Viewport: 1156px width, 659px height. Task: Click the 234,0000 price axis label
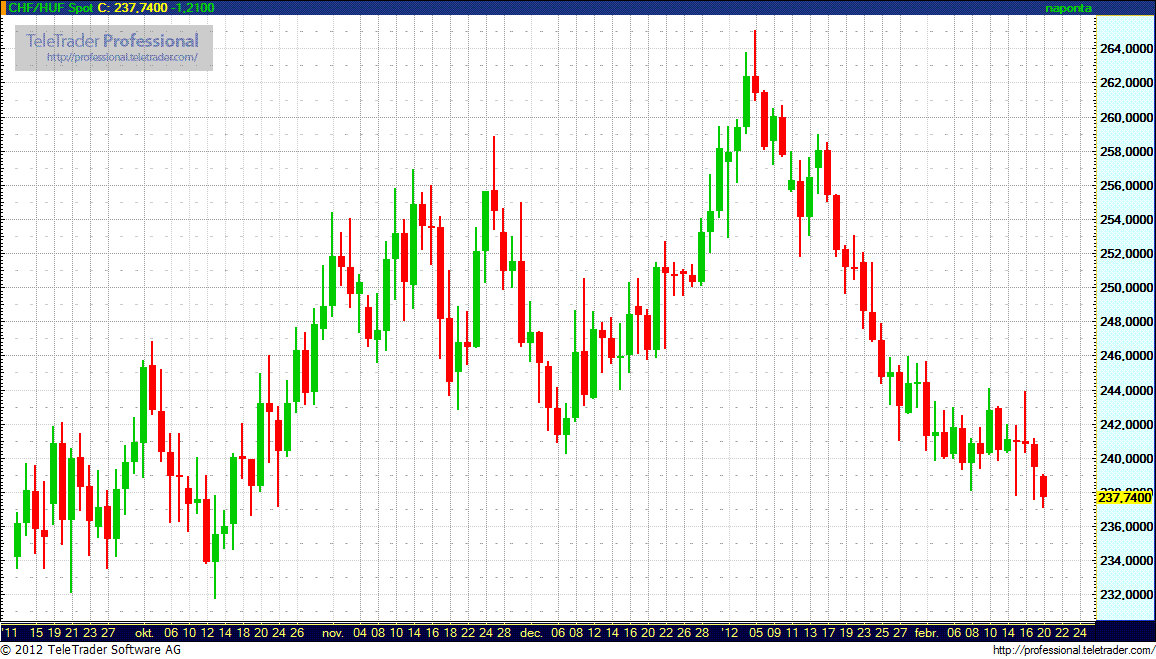coord(1125,562)
